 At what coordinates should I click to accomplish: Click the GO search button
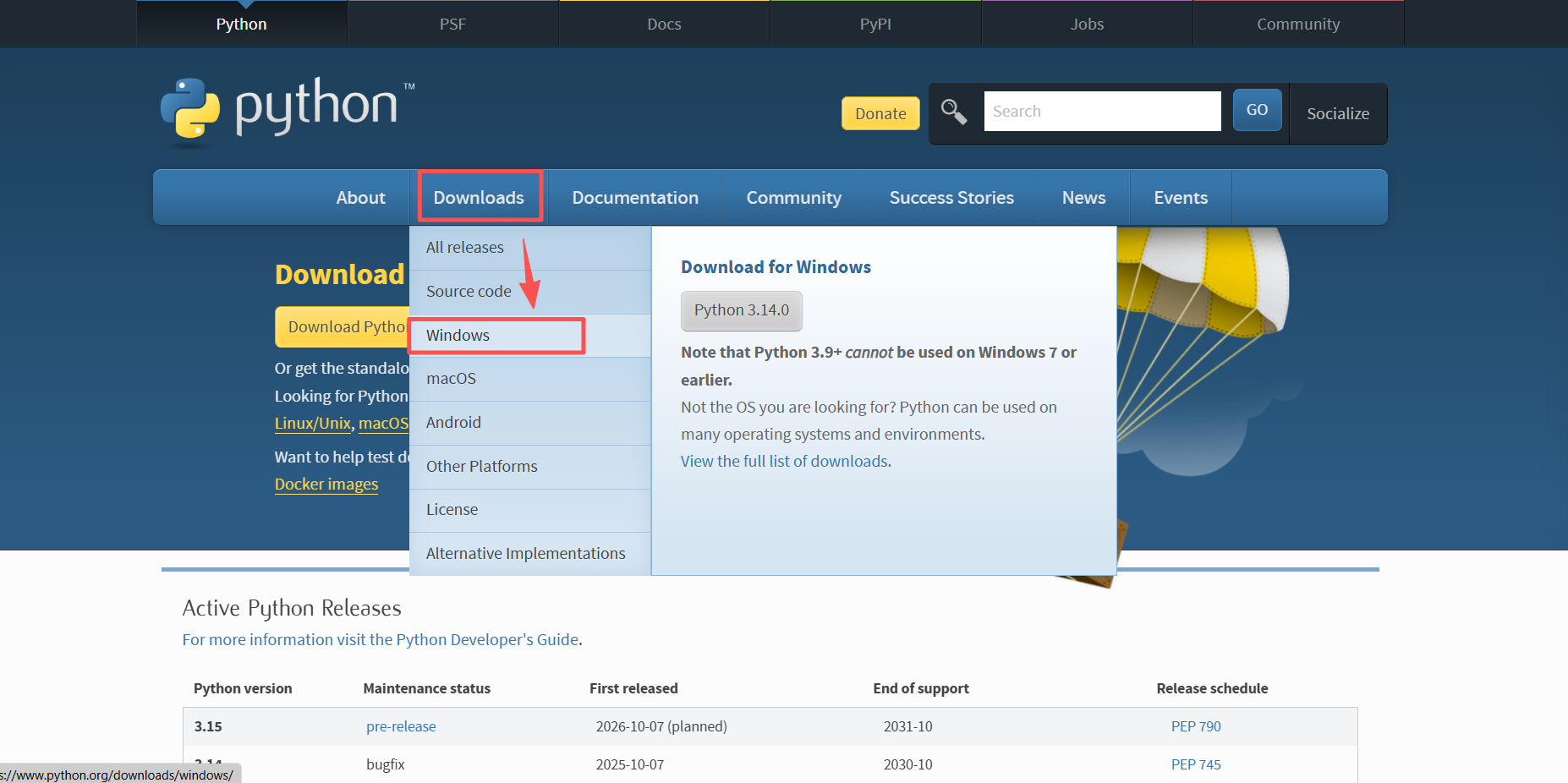pyautogui.click(x=1257, y=110)
